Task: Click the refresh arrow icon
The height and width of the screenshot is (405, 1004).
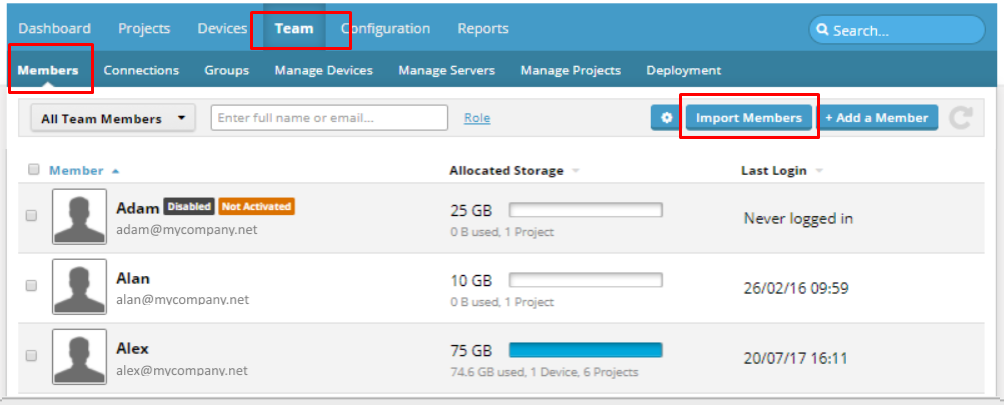Action: pos(961,118)
